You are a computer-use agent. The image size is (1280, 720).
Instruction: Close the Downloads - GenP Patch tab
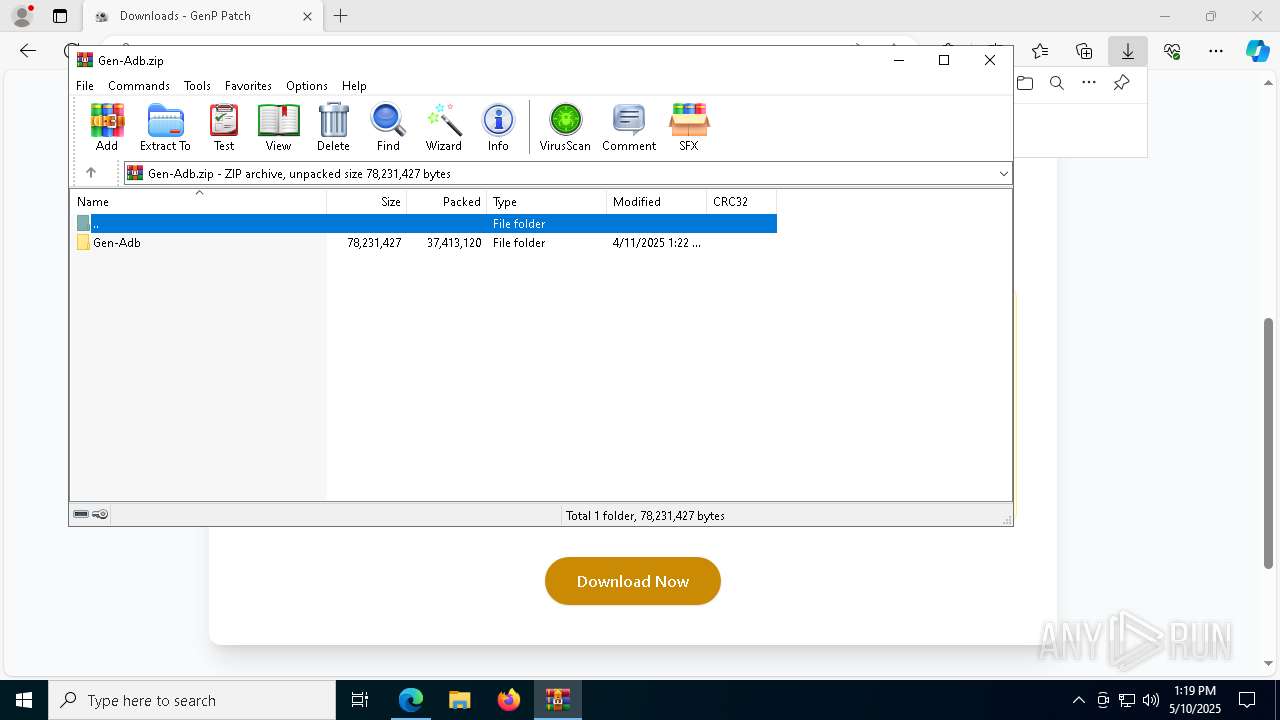307,16
